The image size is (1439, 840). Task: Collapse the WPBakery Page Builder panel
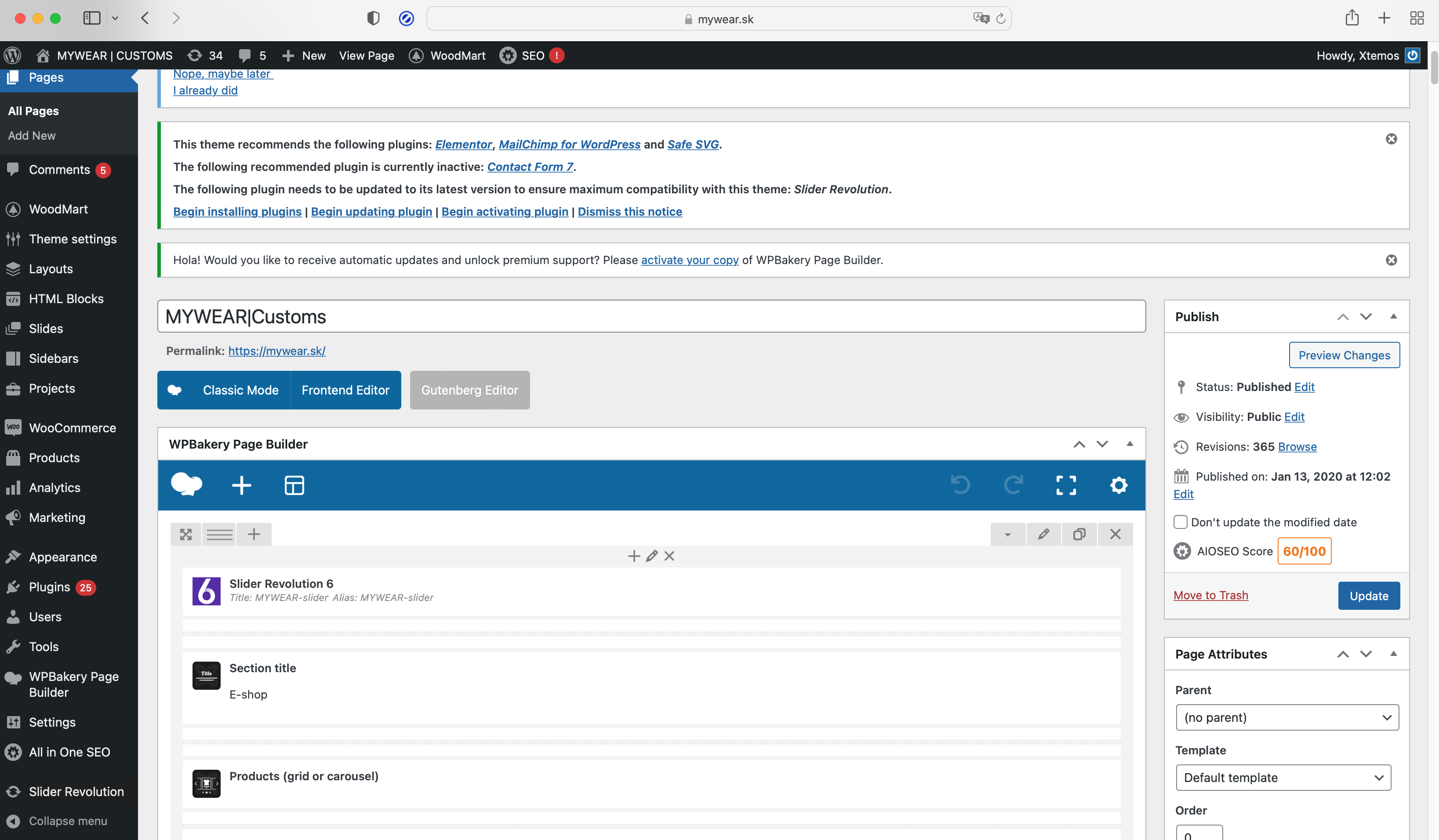click(1129, 444)
